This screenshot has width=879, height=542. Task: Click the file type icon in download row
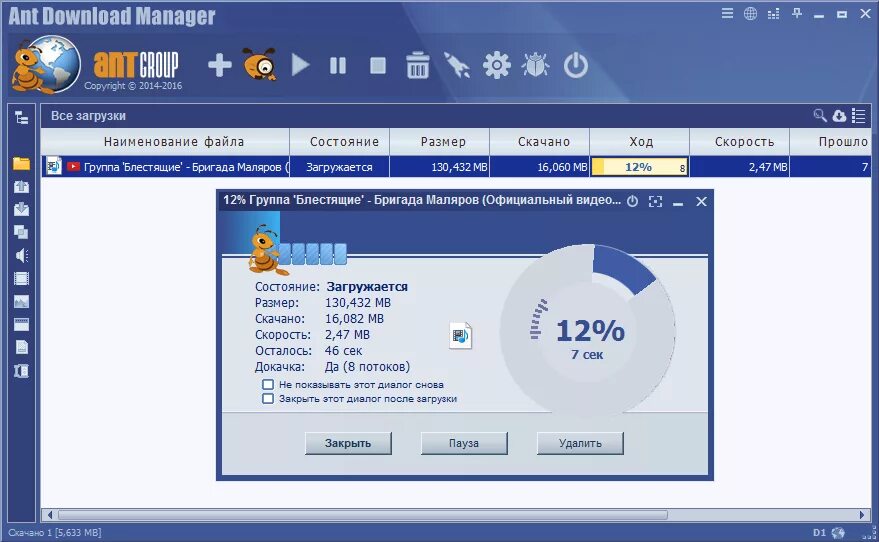54,166
